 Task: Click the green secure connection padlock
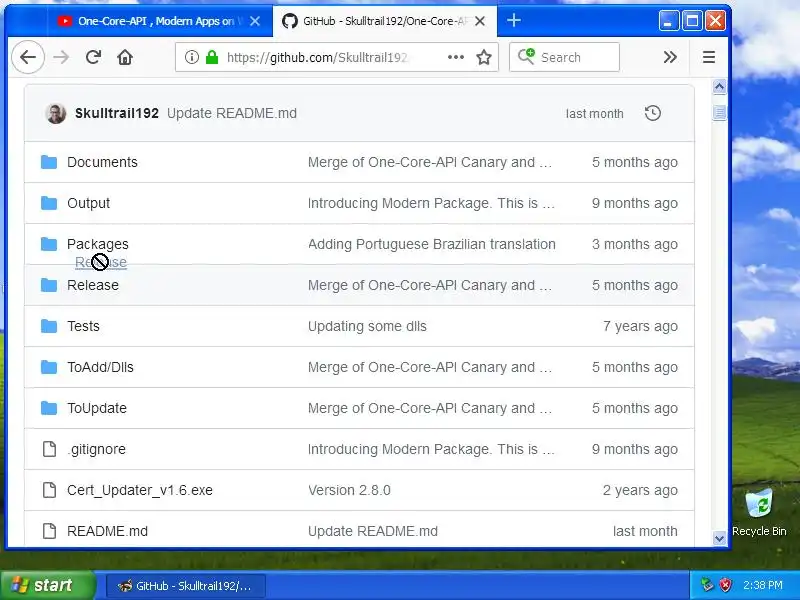(x=212, y=57)
